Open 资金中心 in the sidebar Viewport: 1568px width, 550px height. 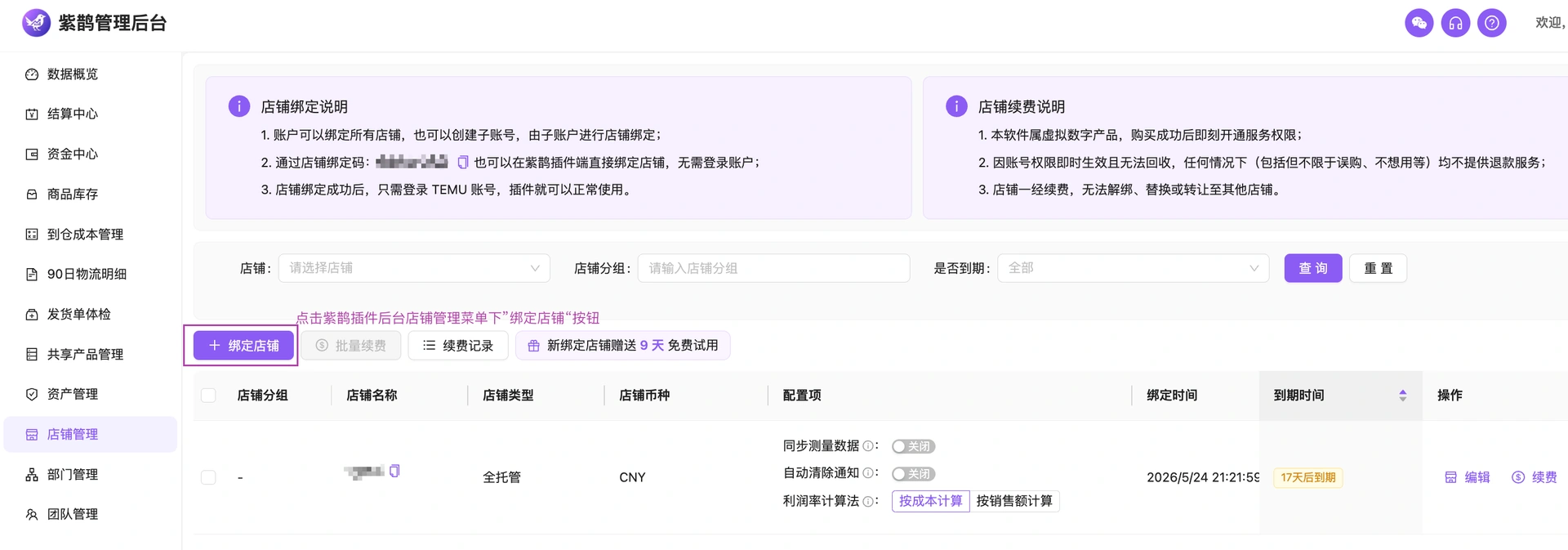click(90, 154)
